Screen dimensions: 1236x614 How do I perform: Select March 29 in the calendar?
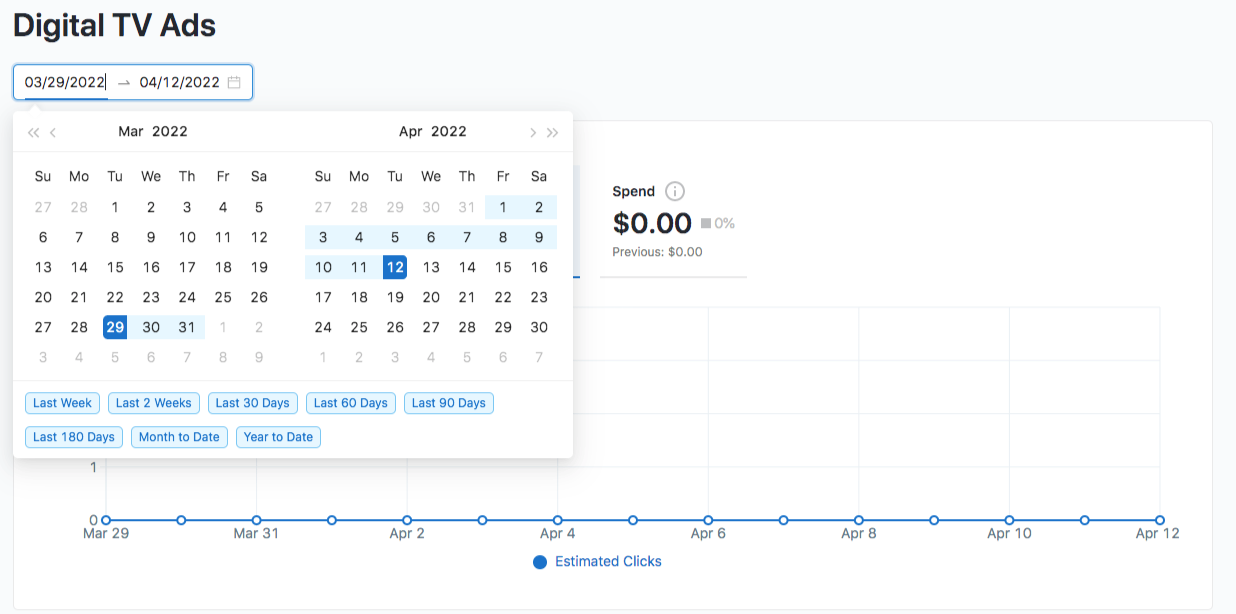click(x=115, y=327)
